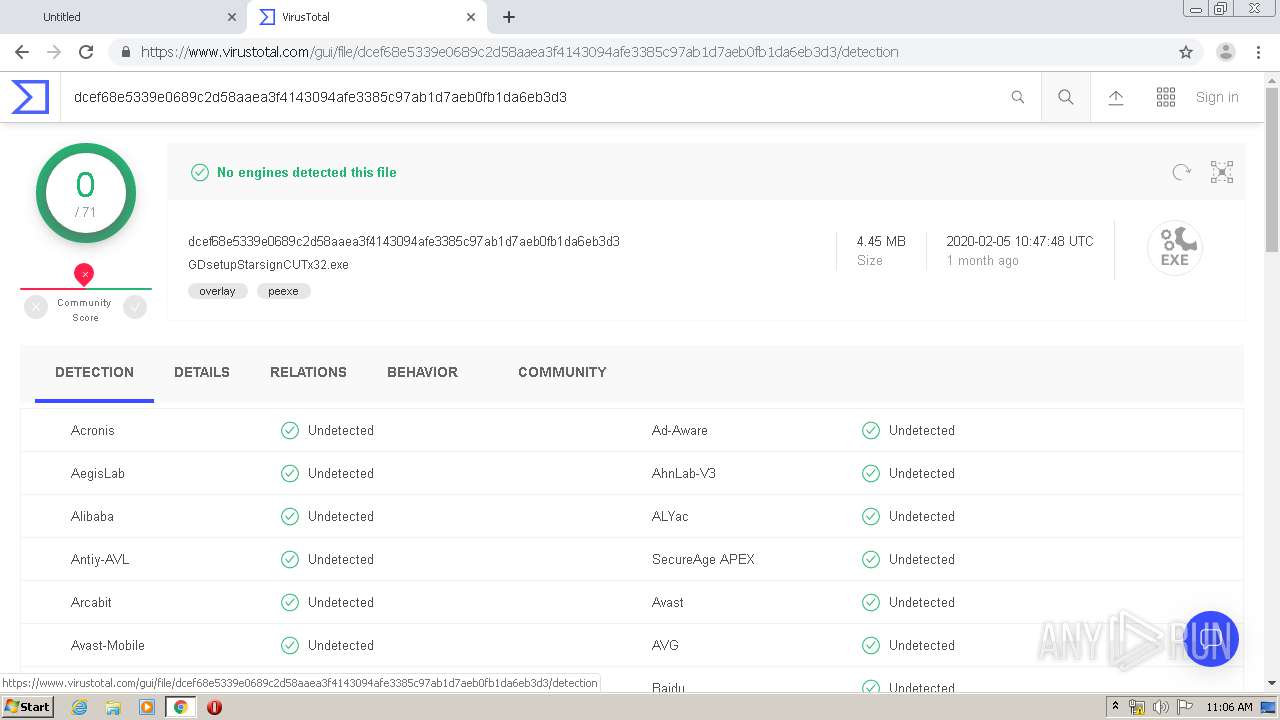Click the Acronis engine row name

tap(93, 430)
